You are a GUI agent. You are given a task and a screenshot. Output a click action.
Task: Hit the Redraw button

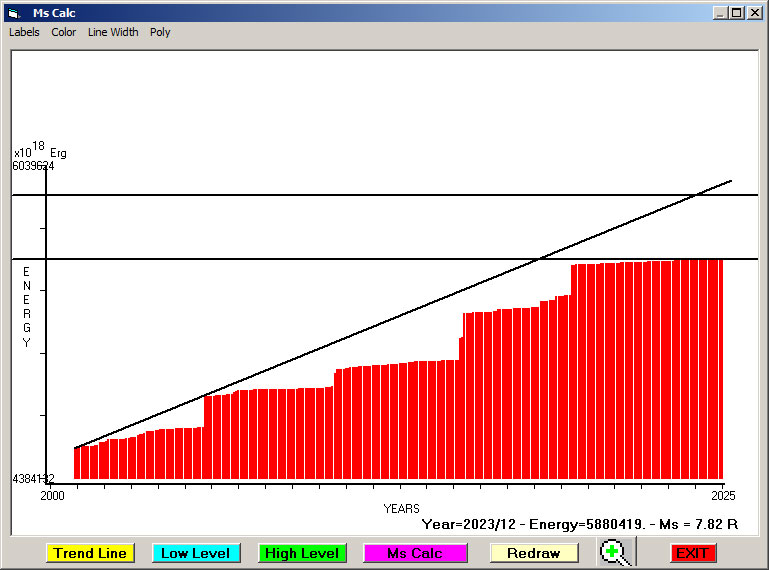point(533,553)
